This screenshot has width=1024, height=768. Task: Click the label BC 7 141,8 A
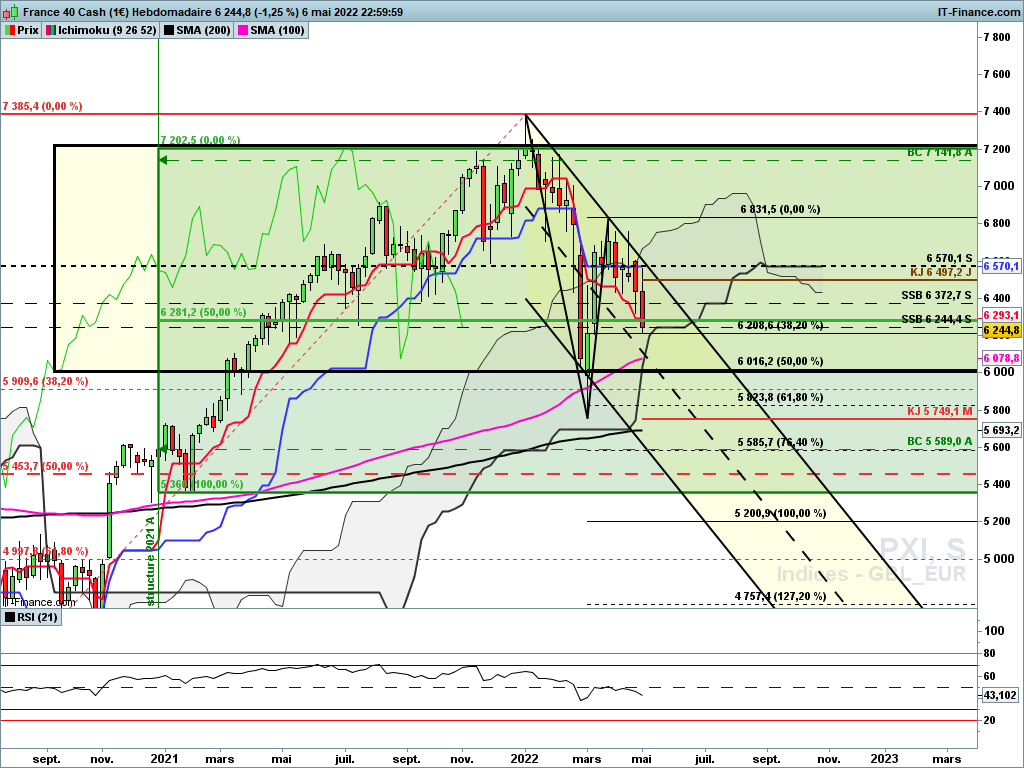tap(939, 152)
